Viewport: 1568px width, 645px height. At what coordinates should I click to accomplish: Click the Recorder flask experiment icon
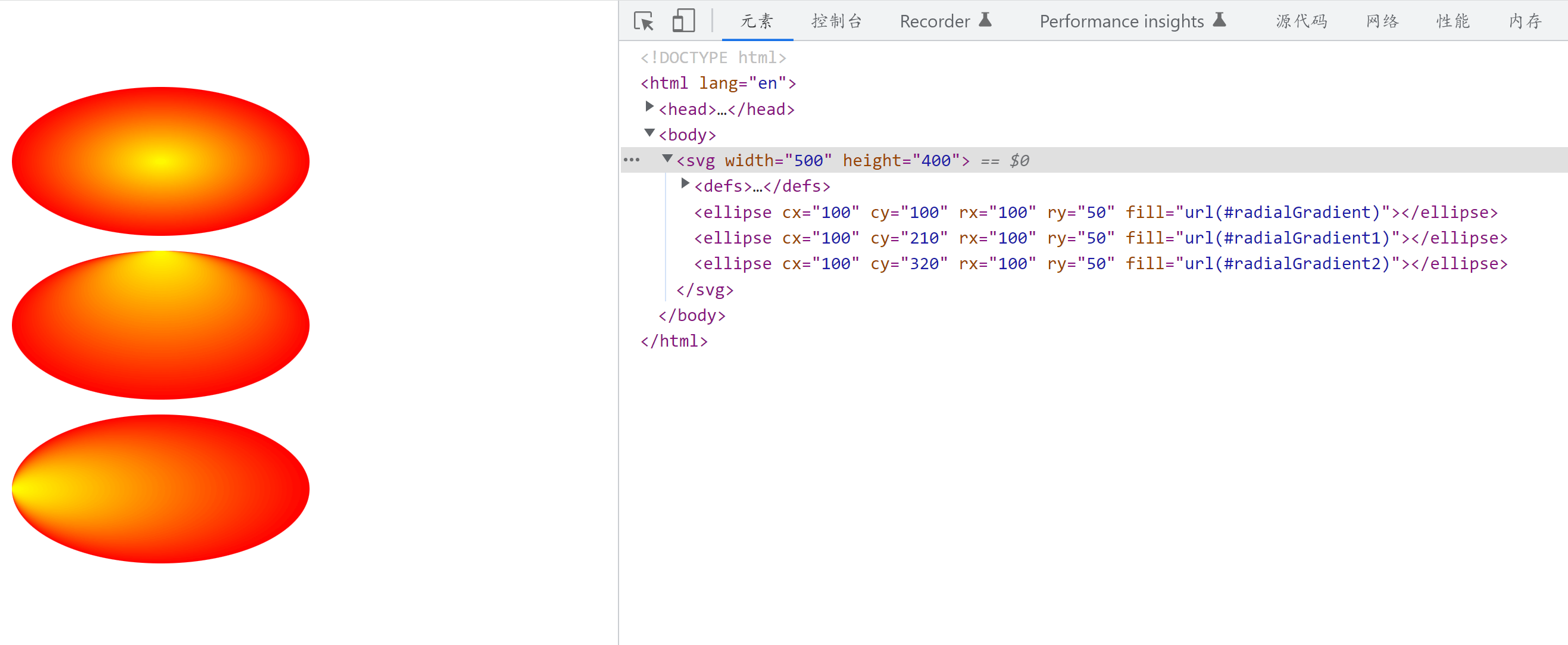(985, 20)
